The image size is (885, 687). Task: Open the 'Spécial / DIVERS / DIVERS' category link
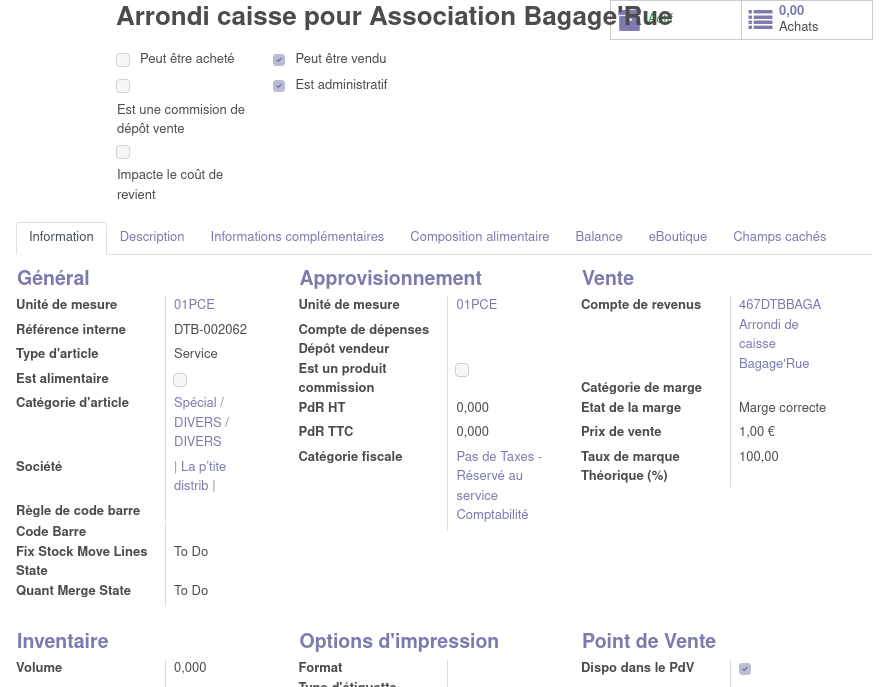click(201, 422)
